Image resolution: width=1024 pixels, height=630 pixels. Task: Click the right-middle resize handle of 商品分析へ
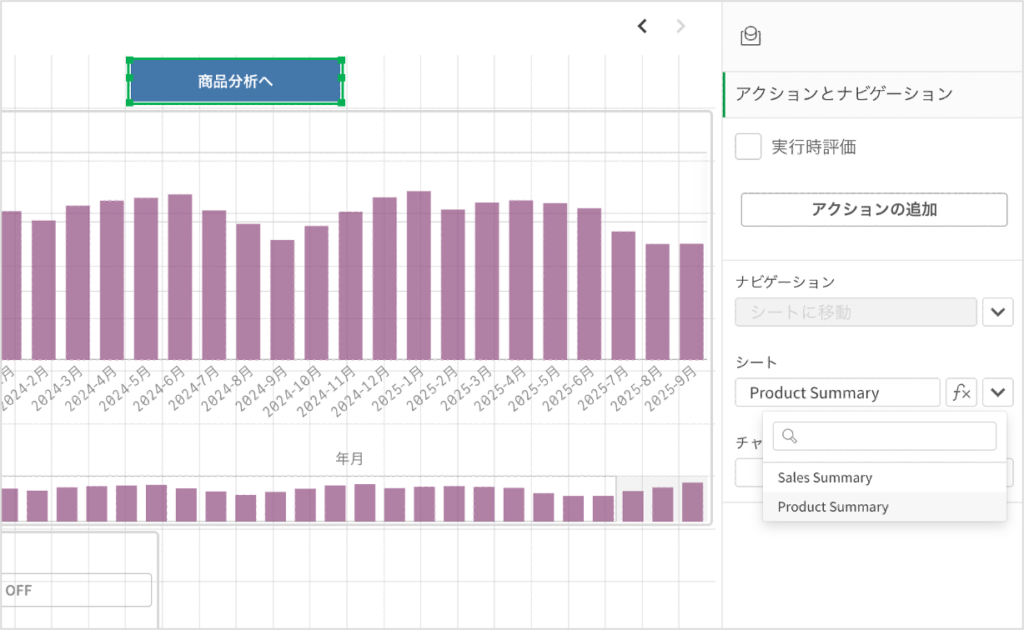(x=342, y=78)
